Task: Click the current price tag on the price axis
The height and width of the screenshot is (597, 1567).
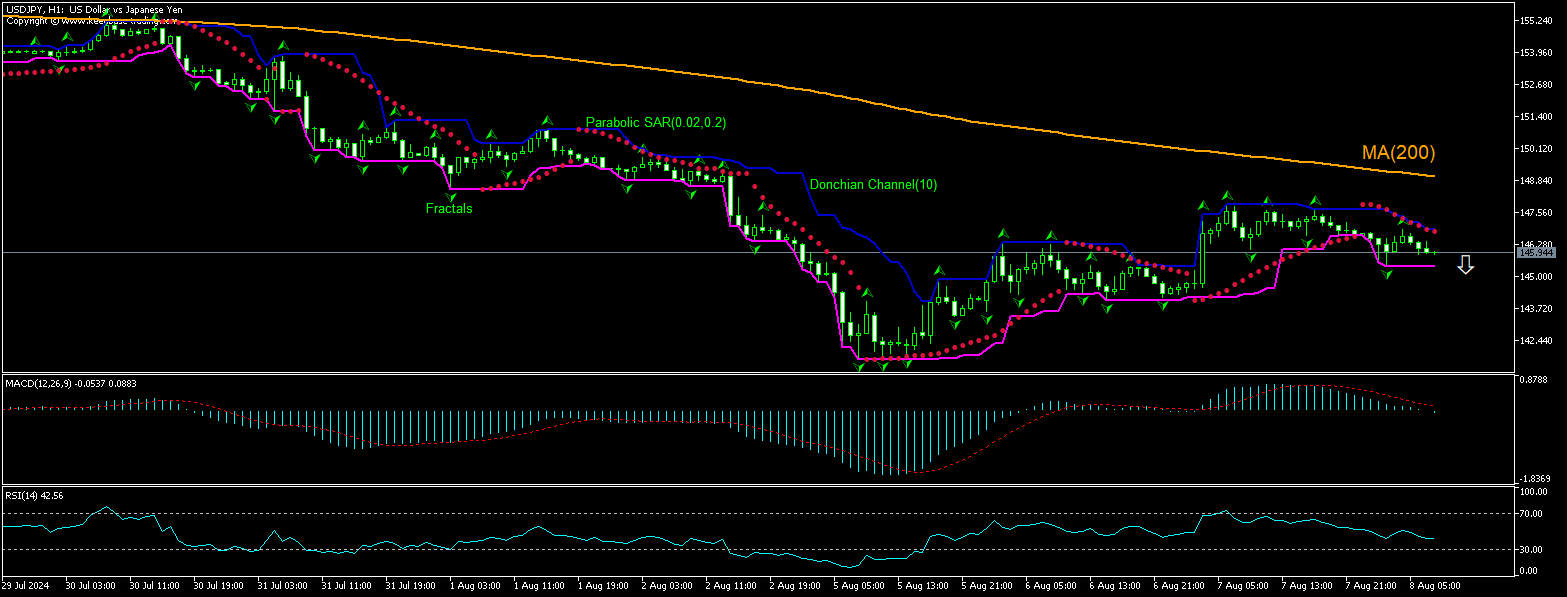Action: tap(1537, 254)
